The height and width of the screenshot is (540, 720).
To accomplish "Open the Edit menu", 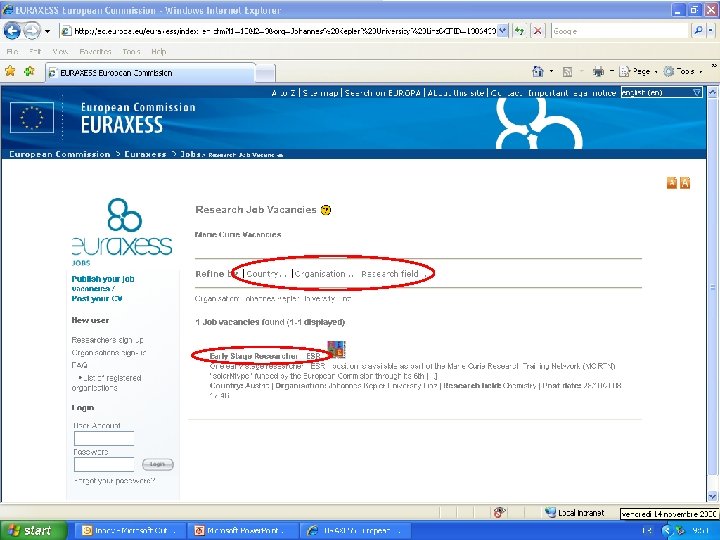I will click(35, 51).
